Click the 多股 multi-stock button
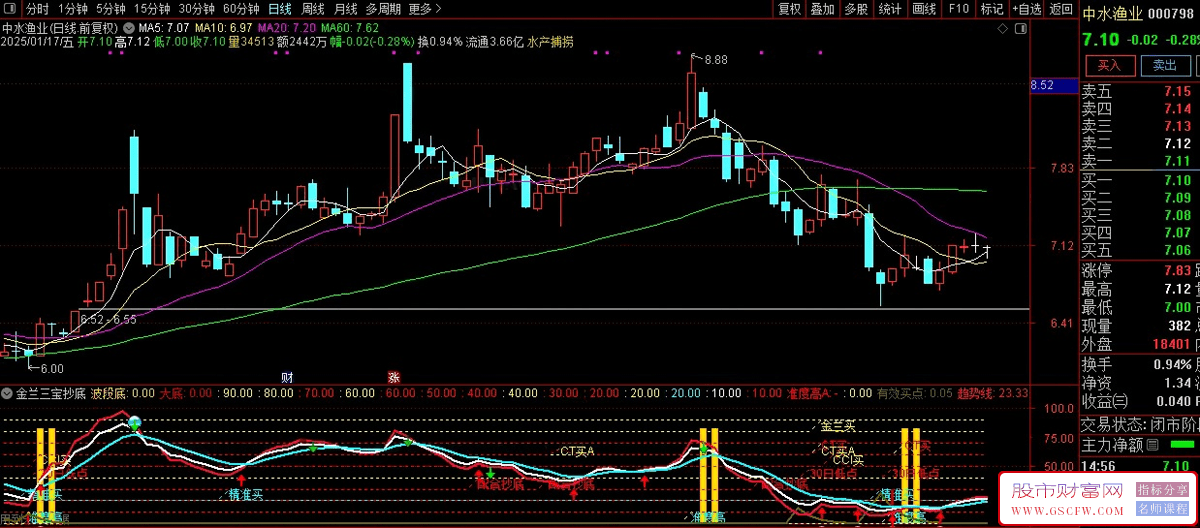This screenshot has width=1200, height=528. [x=856, y=9]
